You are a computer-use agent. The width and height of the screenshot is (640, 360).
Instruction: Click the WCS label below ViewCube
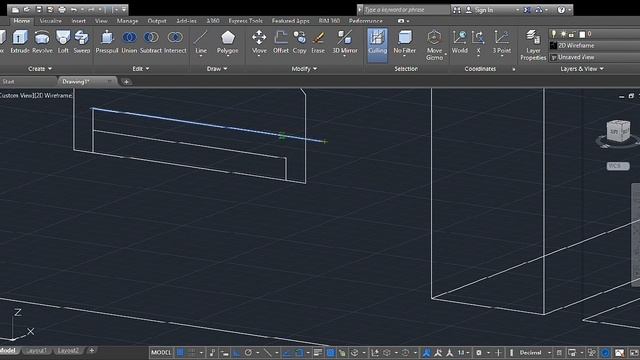point(618,166)
